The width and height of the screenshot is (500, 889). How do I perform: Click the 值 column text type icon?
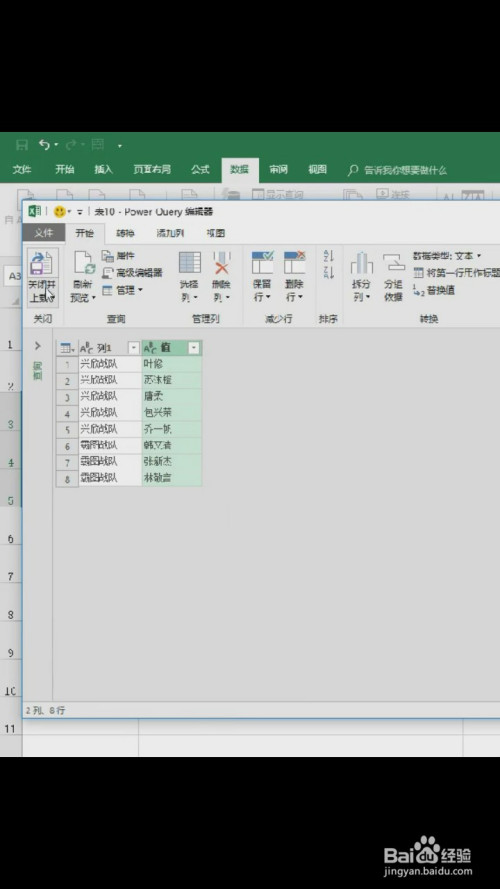150,348
